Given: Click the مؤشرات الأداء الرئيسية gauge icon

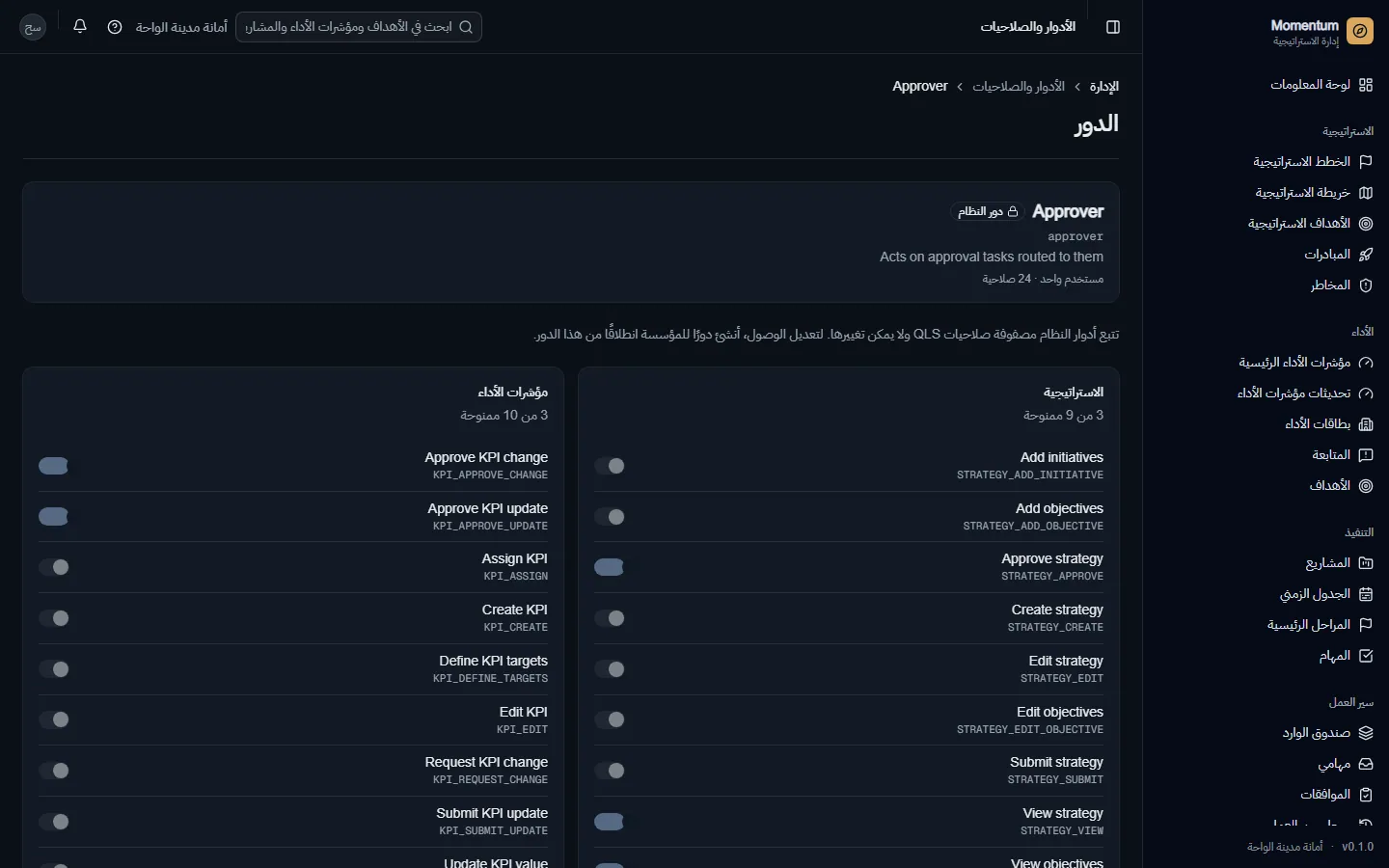Looking at the screenshot, I should (x=1366, y=363).
